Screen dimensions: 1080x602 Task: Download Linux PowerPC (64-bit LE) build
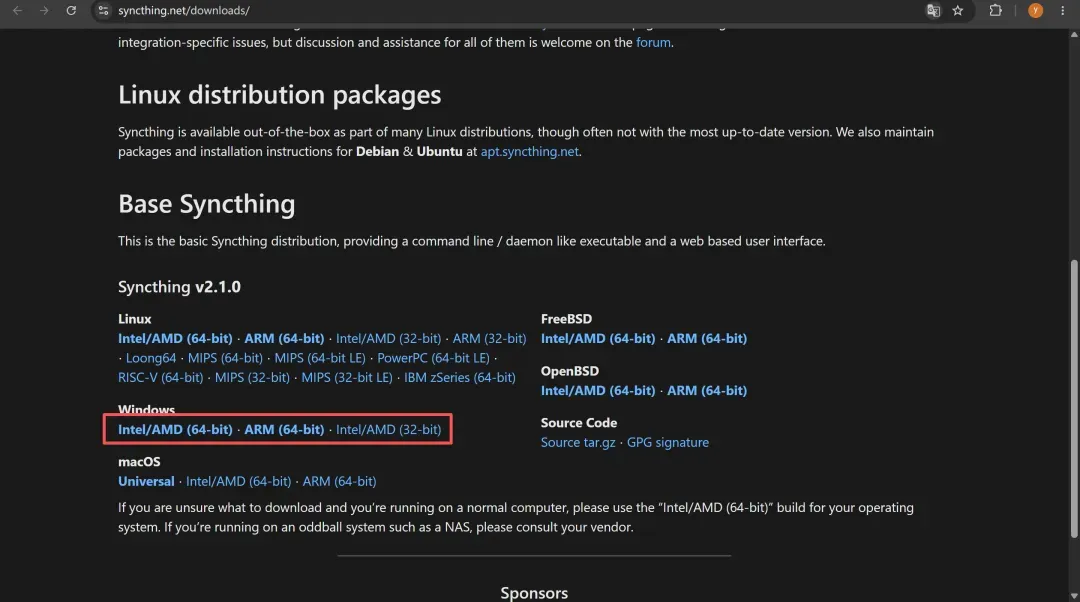tap(433, 358)
